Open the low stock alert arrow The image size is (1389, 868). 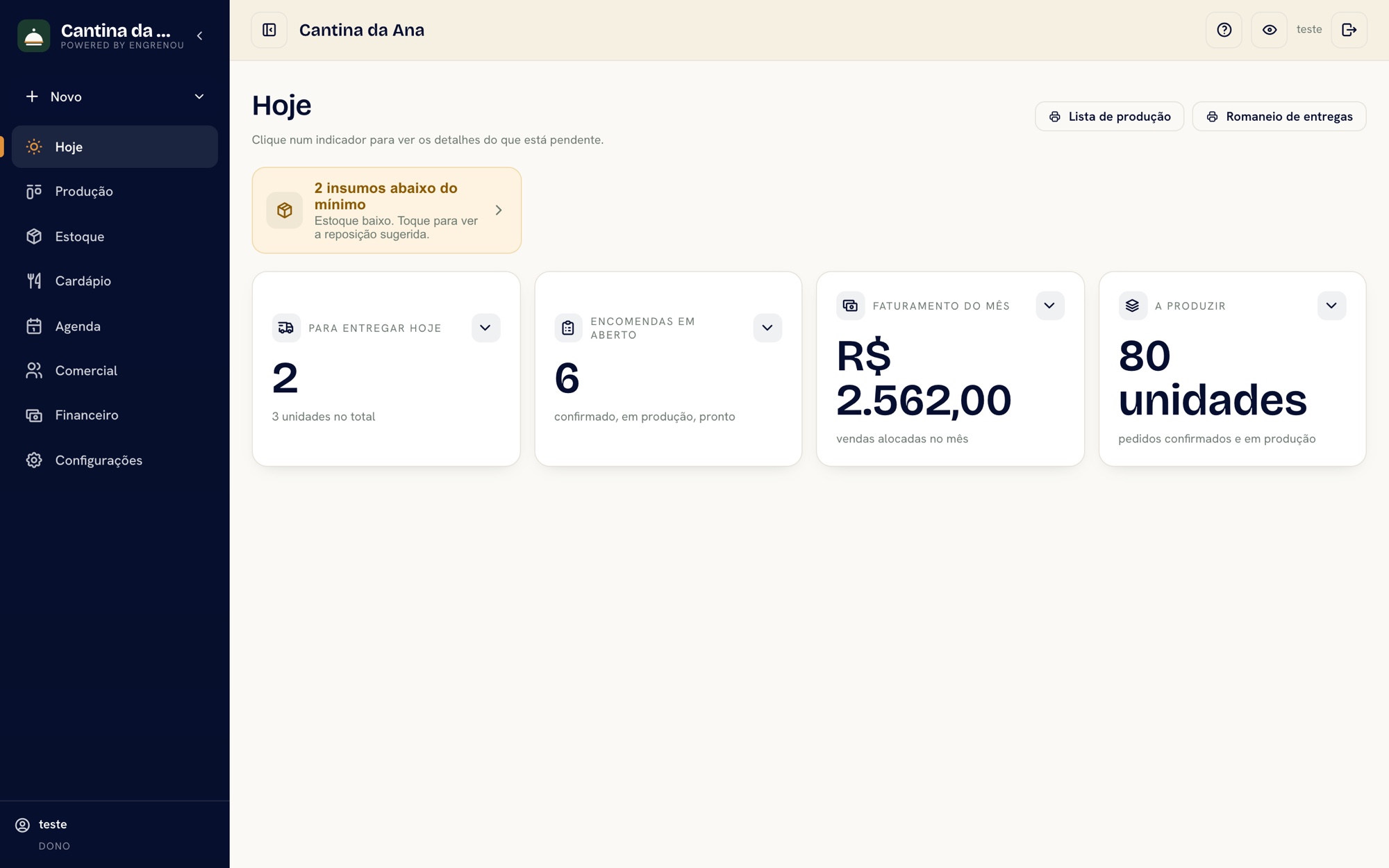click(x=499, y=210)
